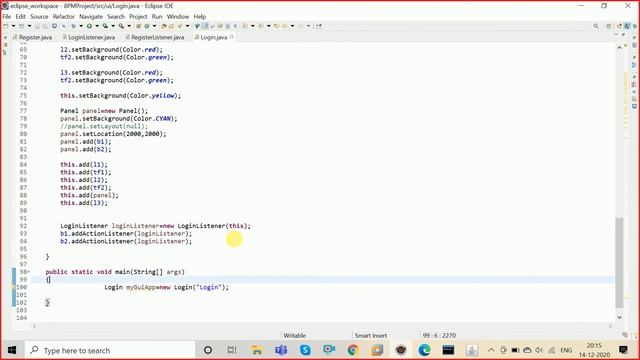Click the vertical scrollbar thumb in editor
Screen dimensions: 640x360
pyautogui.click(x=619, y=262)
